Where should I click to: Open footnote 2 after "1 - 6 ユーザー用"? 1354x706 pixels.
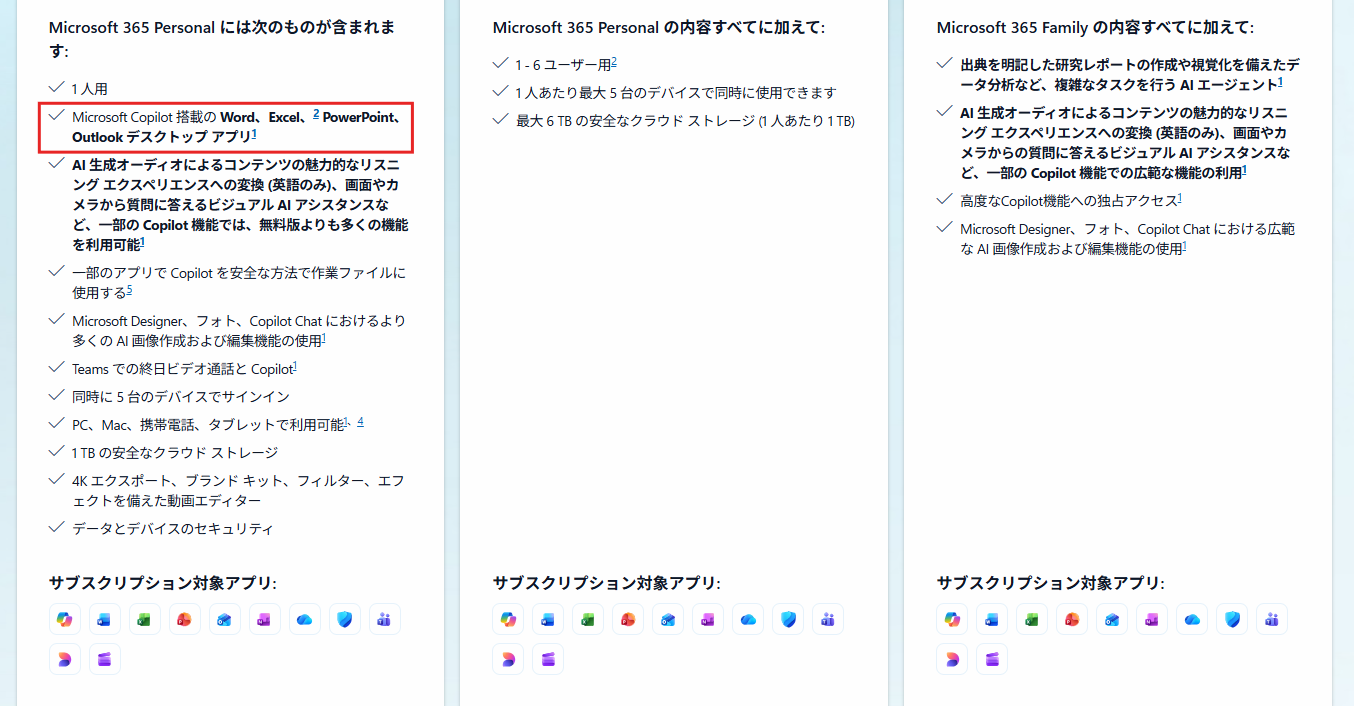point(614,62)
